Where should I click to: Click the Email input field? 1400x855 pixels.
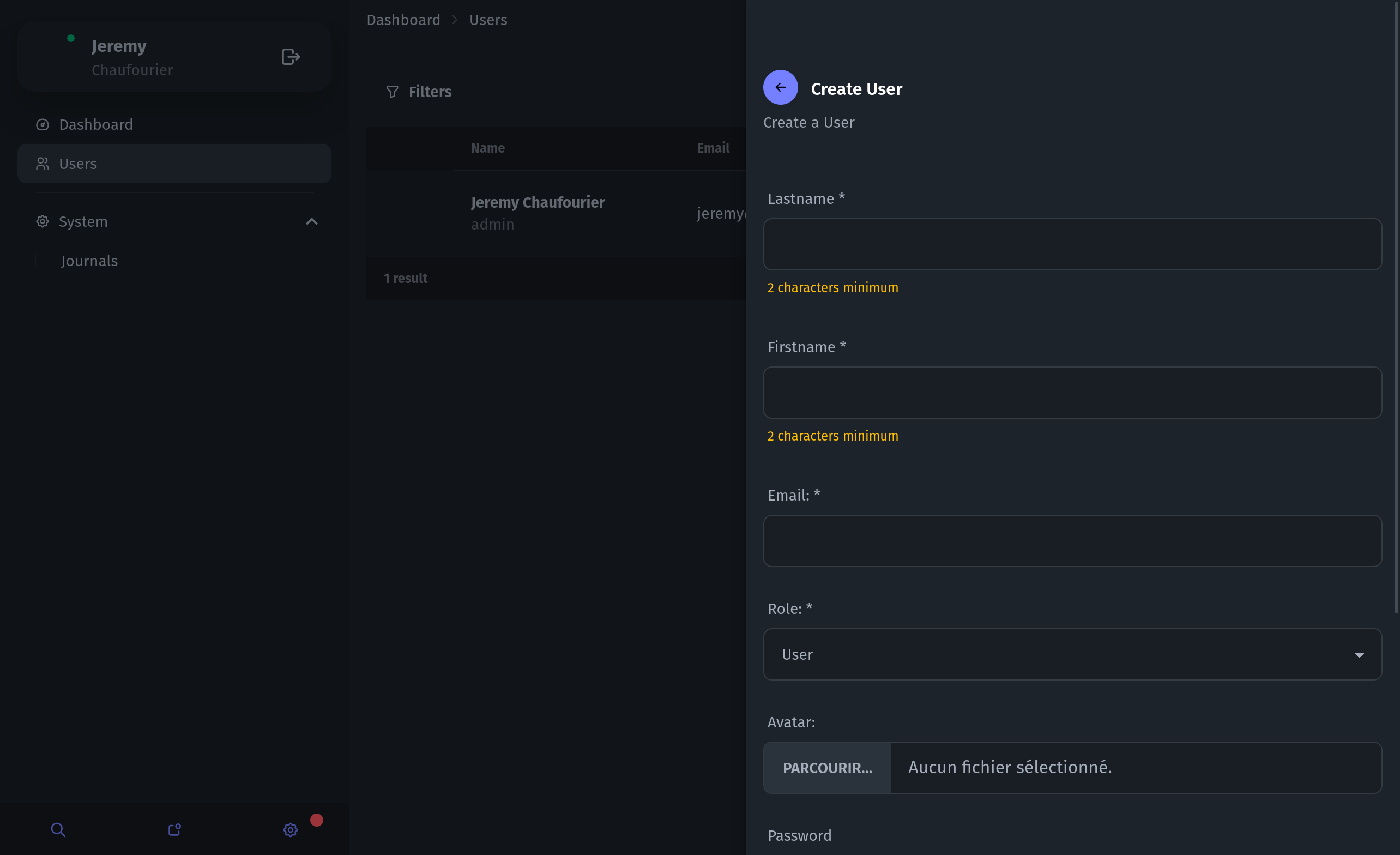click(1072, 540)
